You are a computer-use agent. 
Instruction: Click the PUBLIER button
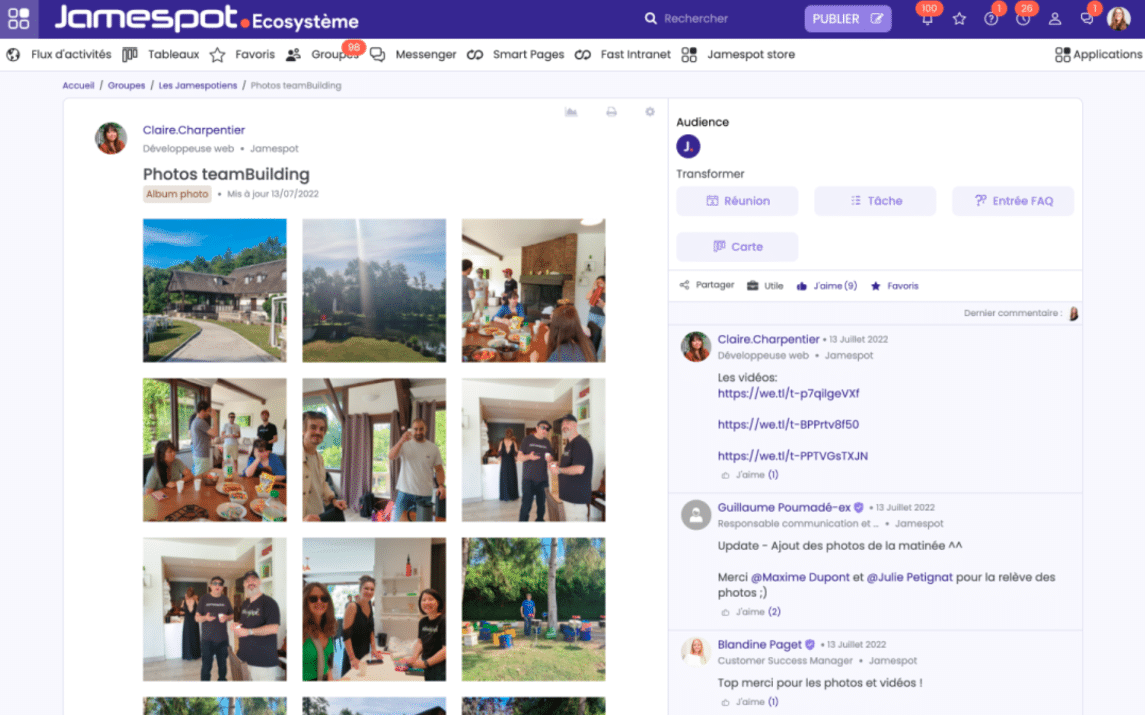tap(847, 19)
